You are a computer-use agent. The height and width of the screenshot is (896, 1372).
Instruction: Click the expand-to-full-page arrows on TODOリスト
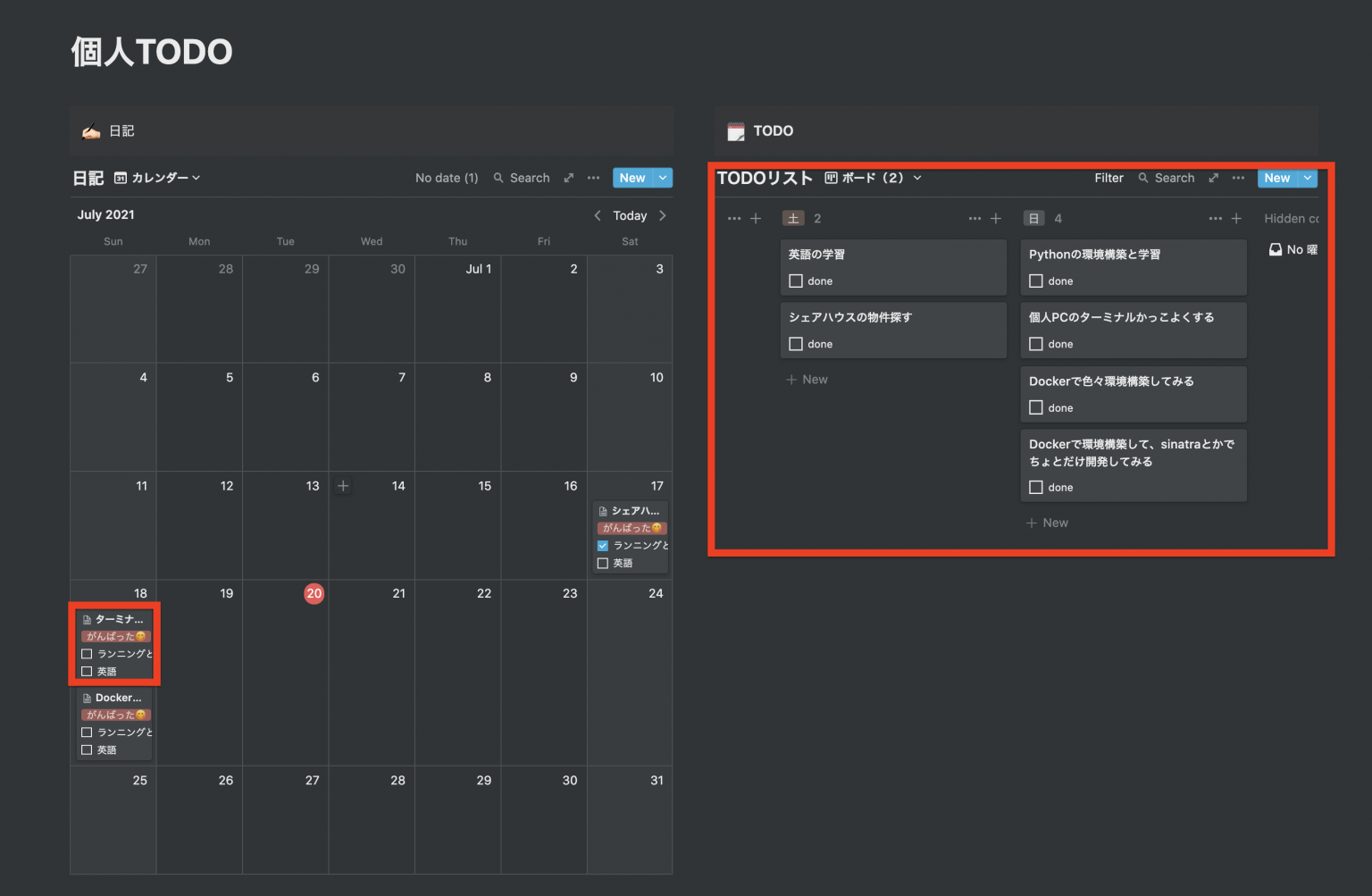point(1213,178)
